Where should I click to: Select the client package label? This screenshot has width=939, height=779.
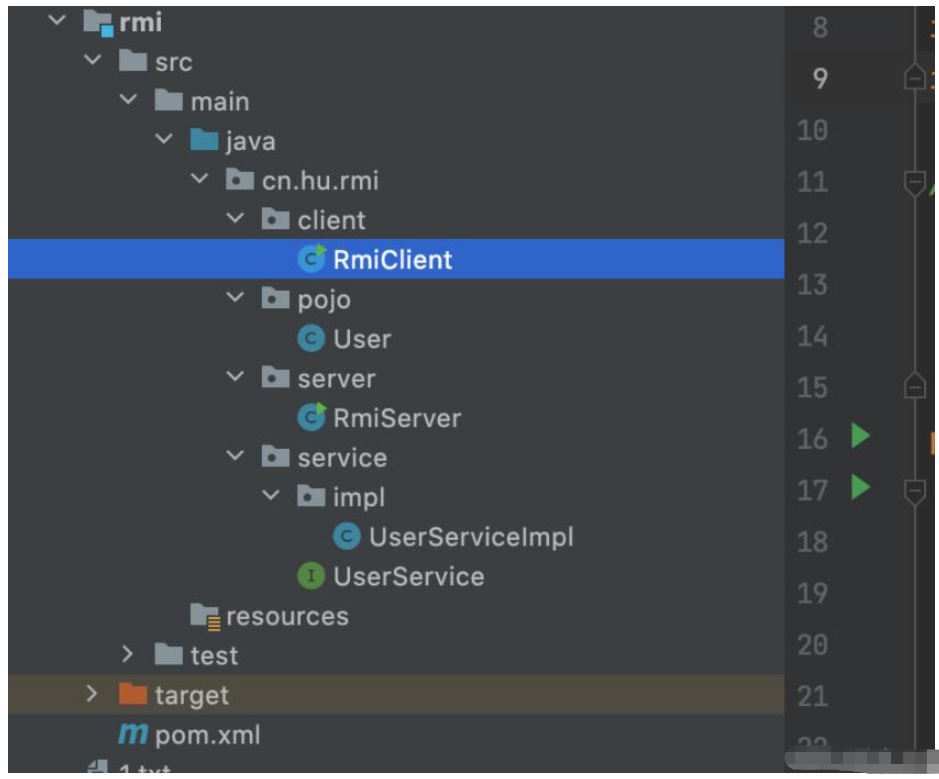pyautogui.click(x=331, y=220)
